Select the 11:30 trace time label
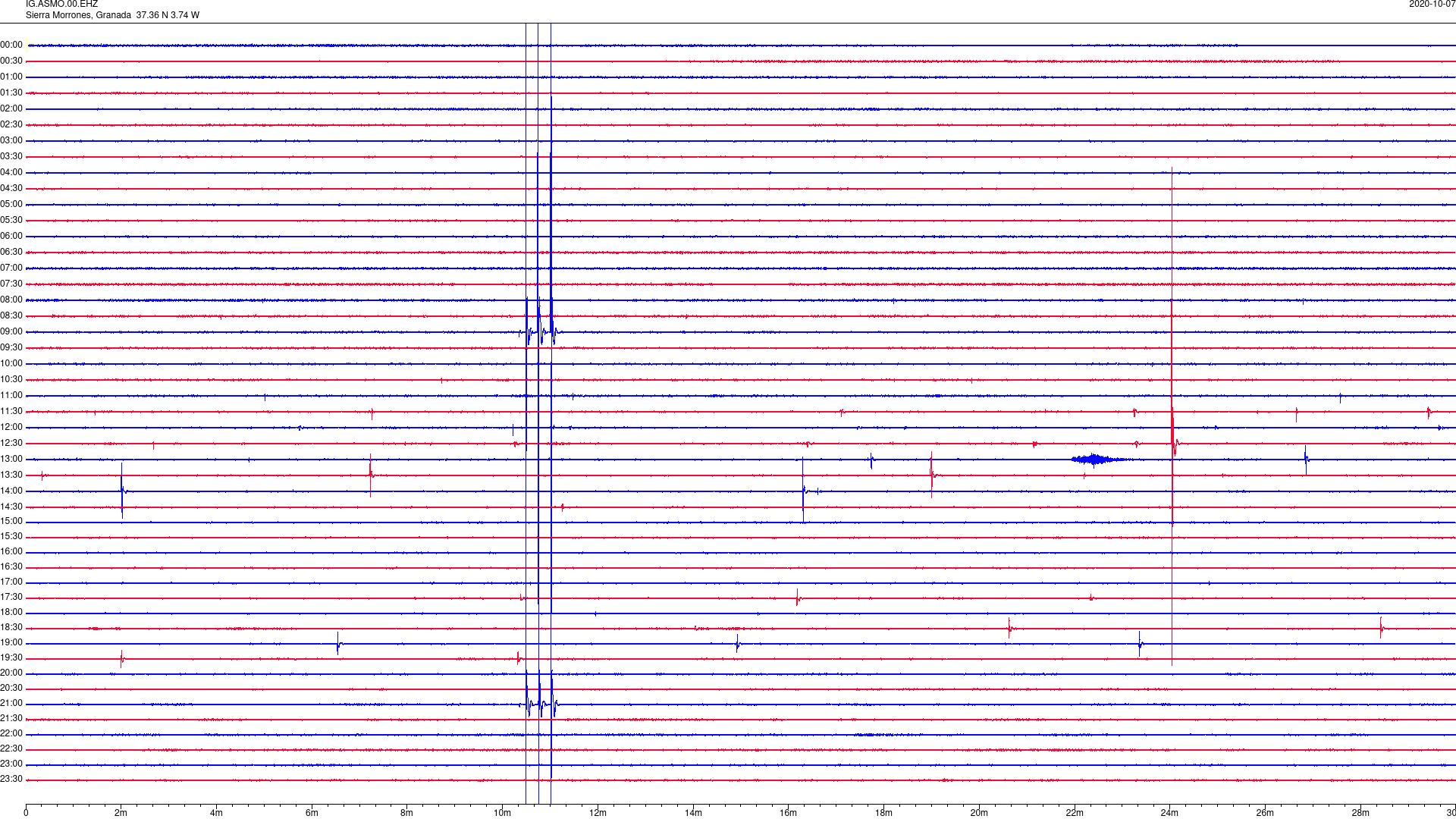The image size is (1456, 819). pyautogui.click(x=11, y=412)
